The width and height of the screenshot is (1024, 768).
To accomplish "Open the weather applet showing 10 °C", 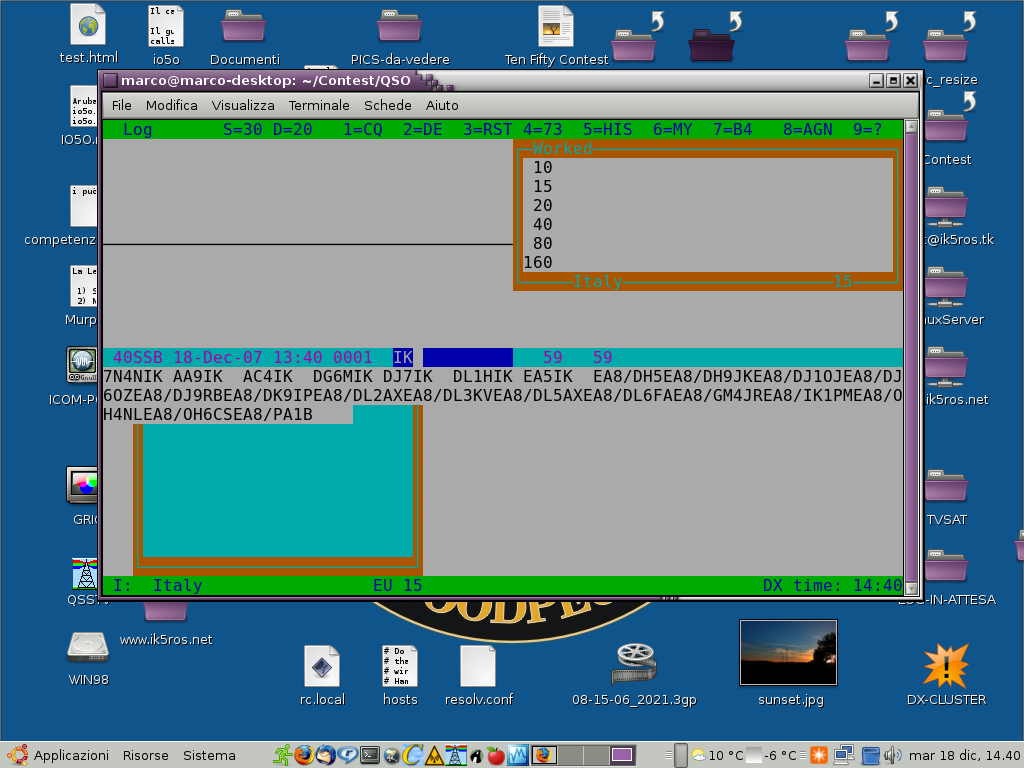I will [x=717, y=756].
